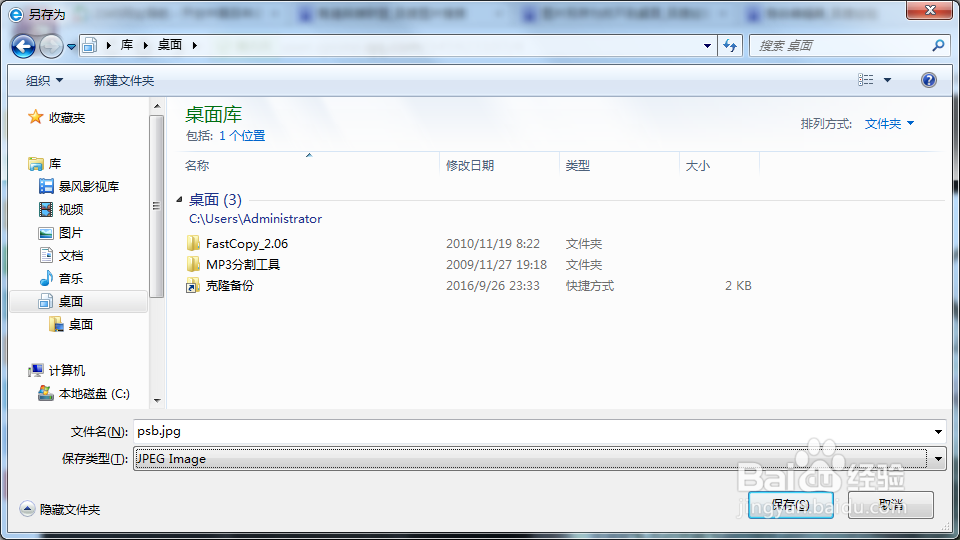
Task: Open the 图片 library
Action: 70,233
